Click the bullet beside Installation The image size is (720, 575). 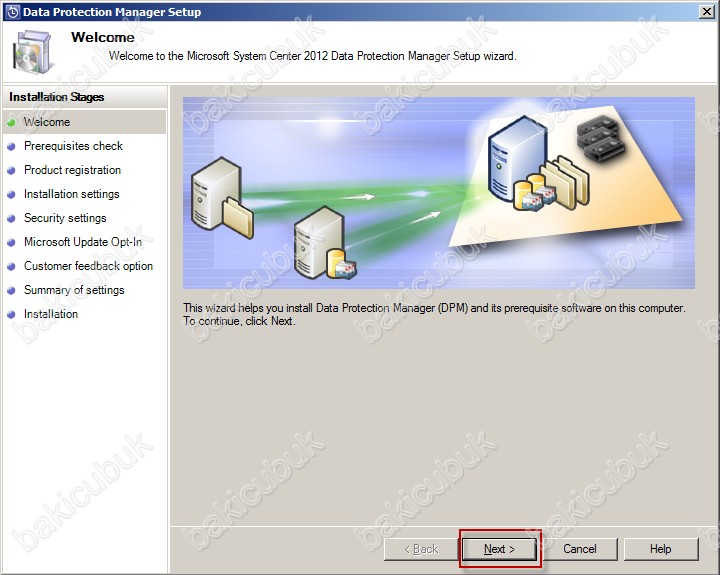pyautogui.click(x=11, y=315)
